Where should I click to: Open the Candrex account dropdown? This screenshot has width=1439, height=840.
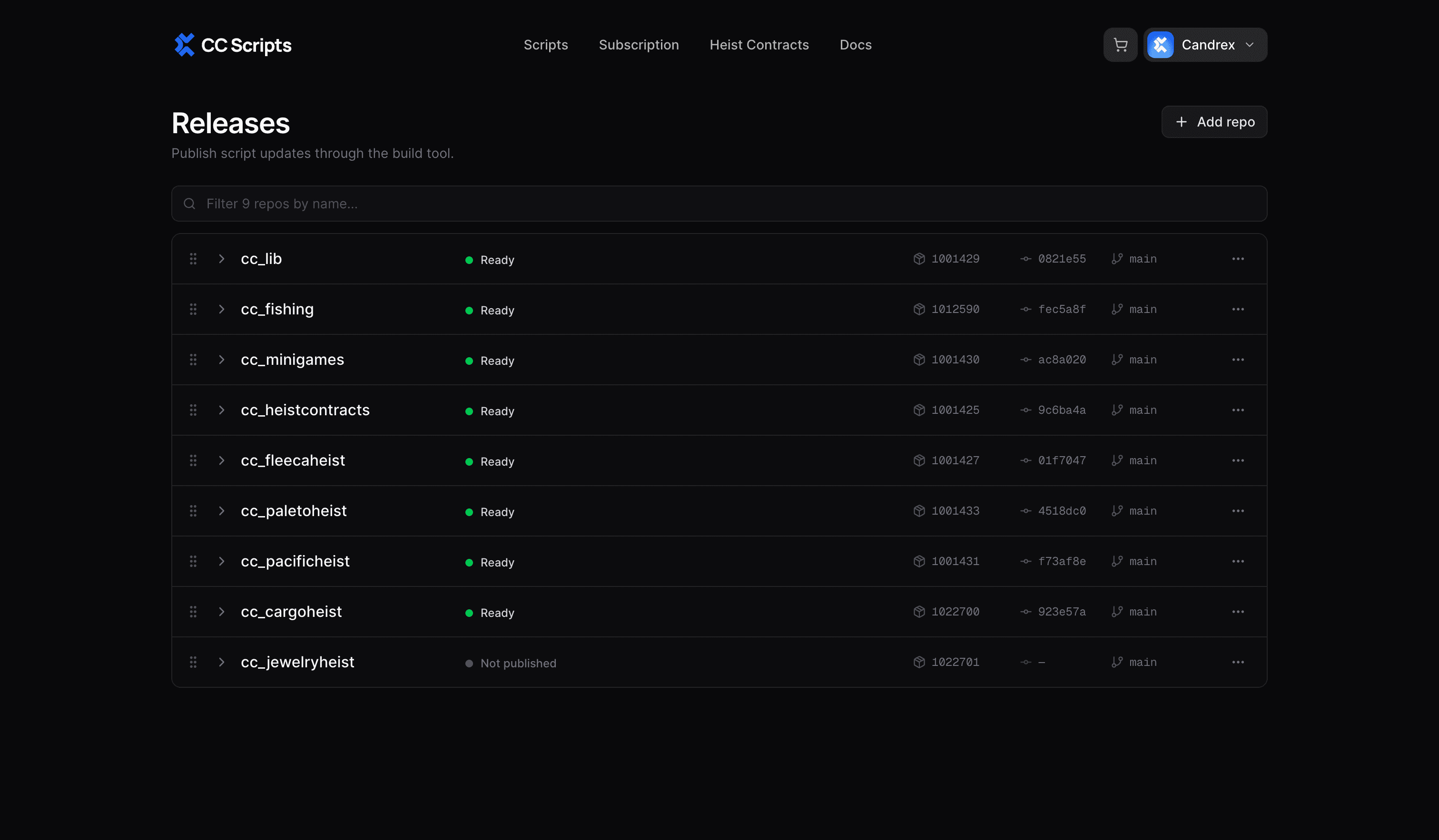[1205, 45]
